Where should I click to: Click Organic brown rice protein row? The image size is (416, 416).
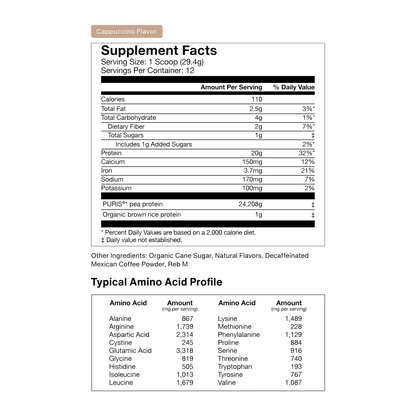point(208,215)
